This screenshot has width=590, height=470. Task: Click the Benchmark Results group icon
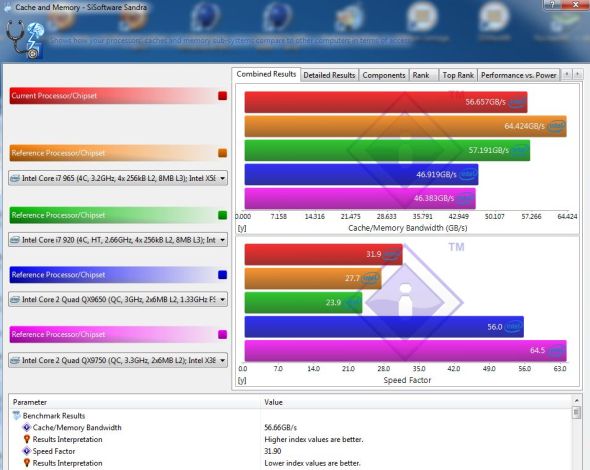tap(17, 416)
